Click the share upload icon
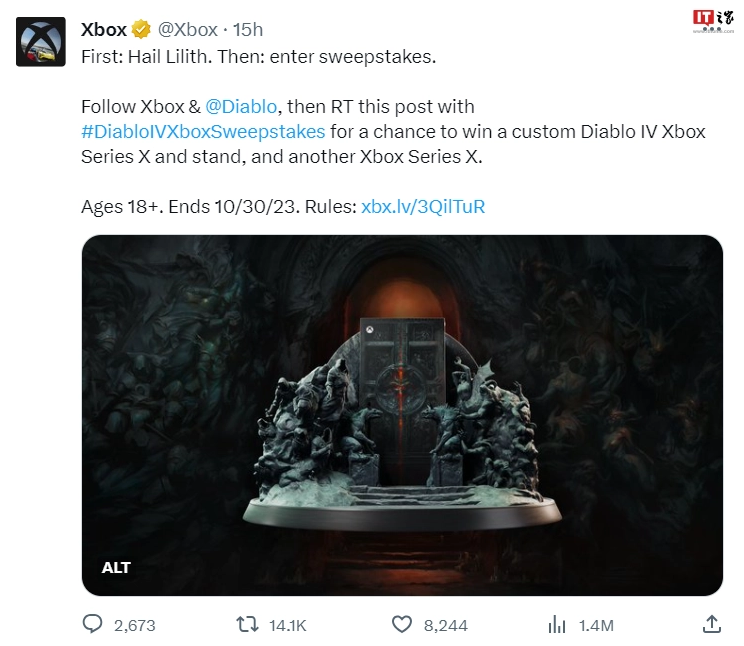Screen dimensions: 744x646 (x=711, y=624)
